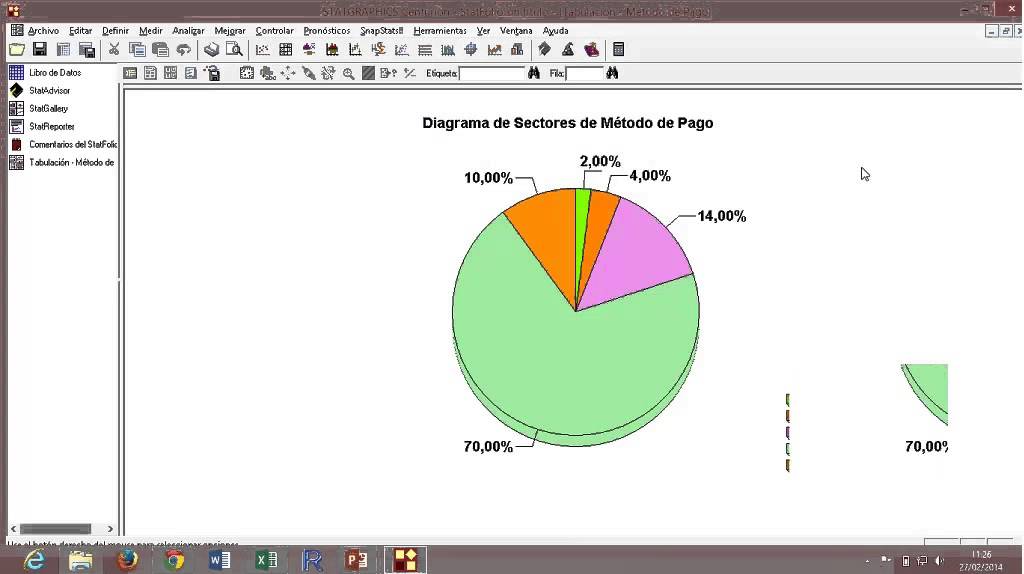Screen dimensions: 1024x574
Task: Select StatGallery in the navigation pane
Action: (x=48, y=108)
